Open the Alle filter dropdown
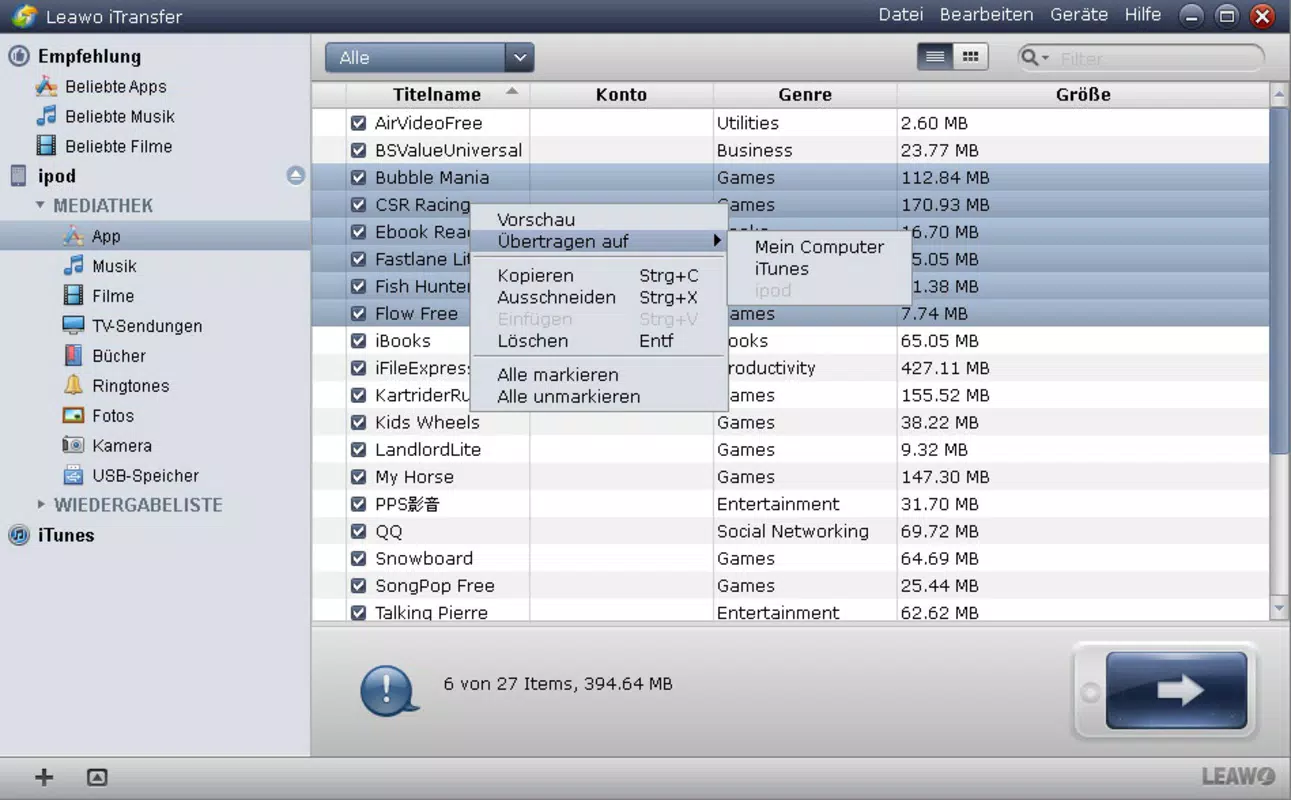 click(x=429, y=58)
